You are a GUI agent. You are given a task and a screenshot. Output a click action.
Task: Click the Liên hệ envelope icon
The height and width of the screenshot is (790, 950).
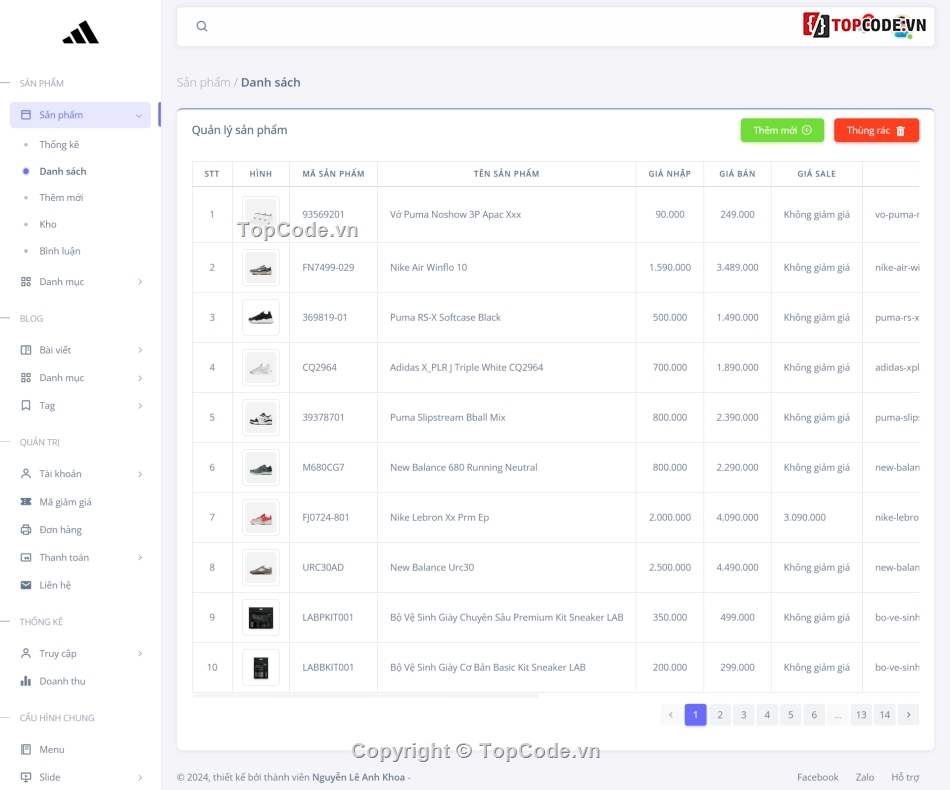coord(25,585)
